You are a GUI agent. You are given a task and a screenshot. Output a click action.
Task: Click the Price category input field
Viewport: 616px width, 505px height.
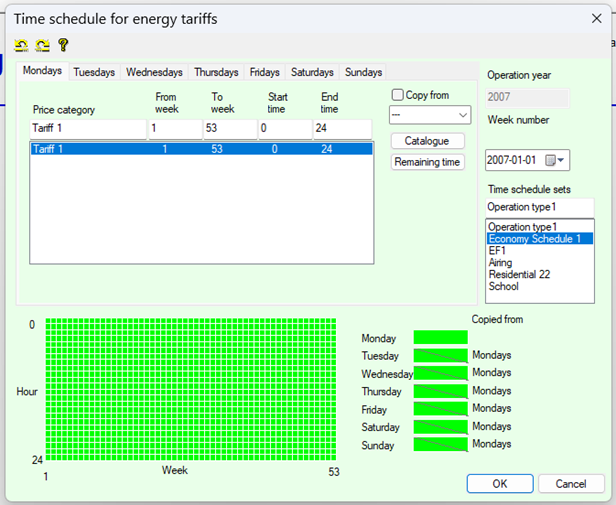click(87, 128)
